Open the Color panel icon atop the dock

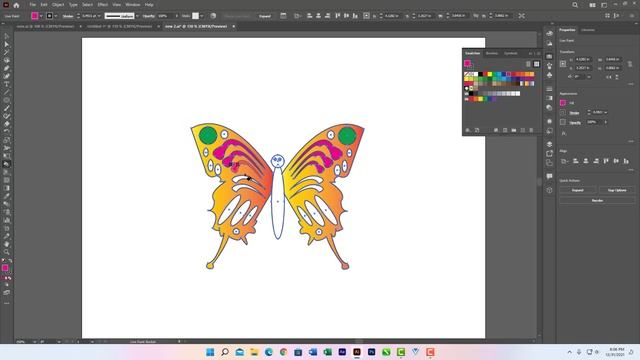[549, 33]
